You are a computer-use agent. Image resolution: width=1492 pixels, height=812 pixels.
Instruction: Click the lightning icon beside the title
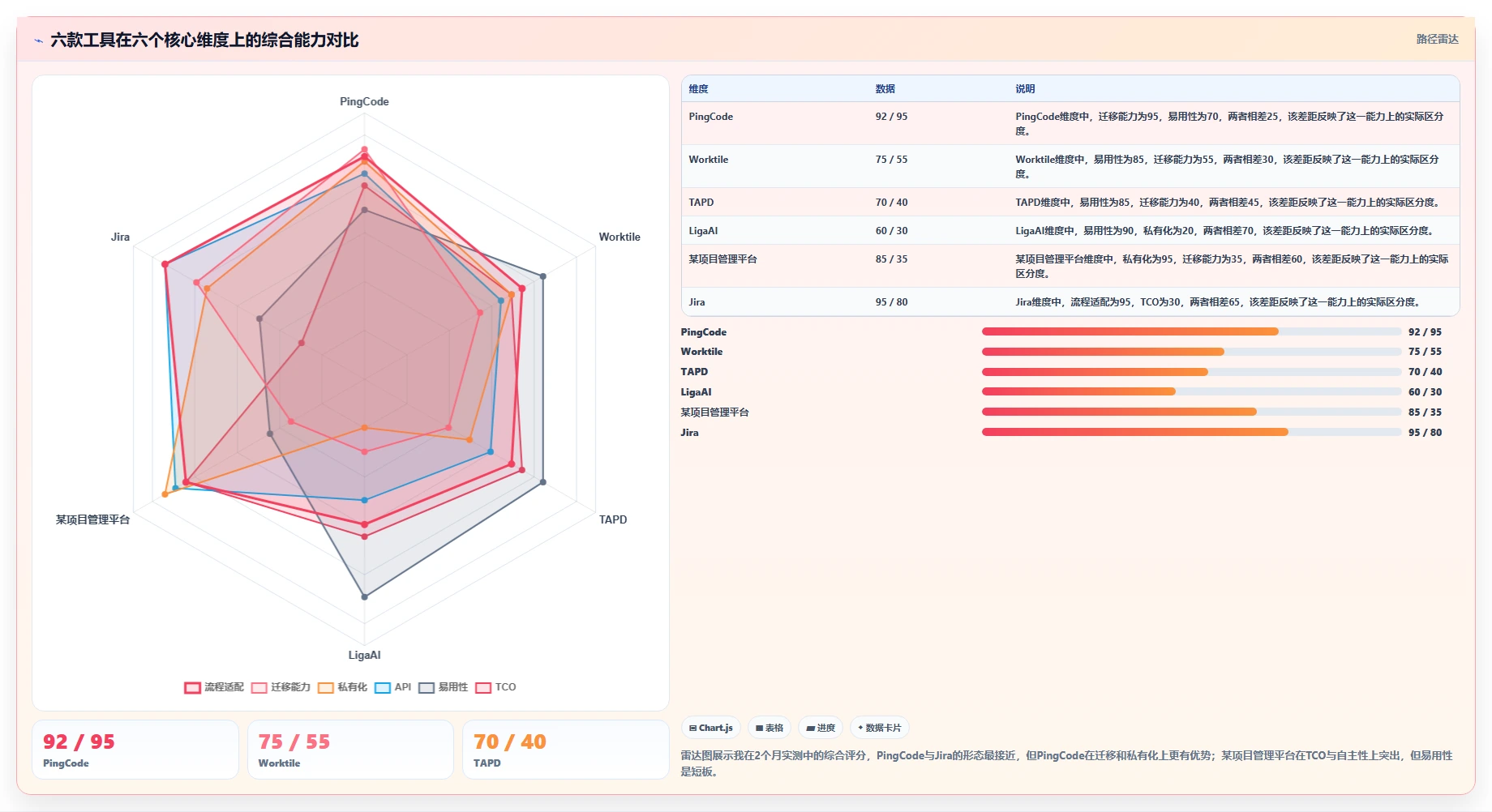click(x=38, y=41)
